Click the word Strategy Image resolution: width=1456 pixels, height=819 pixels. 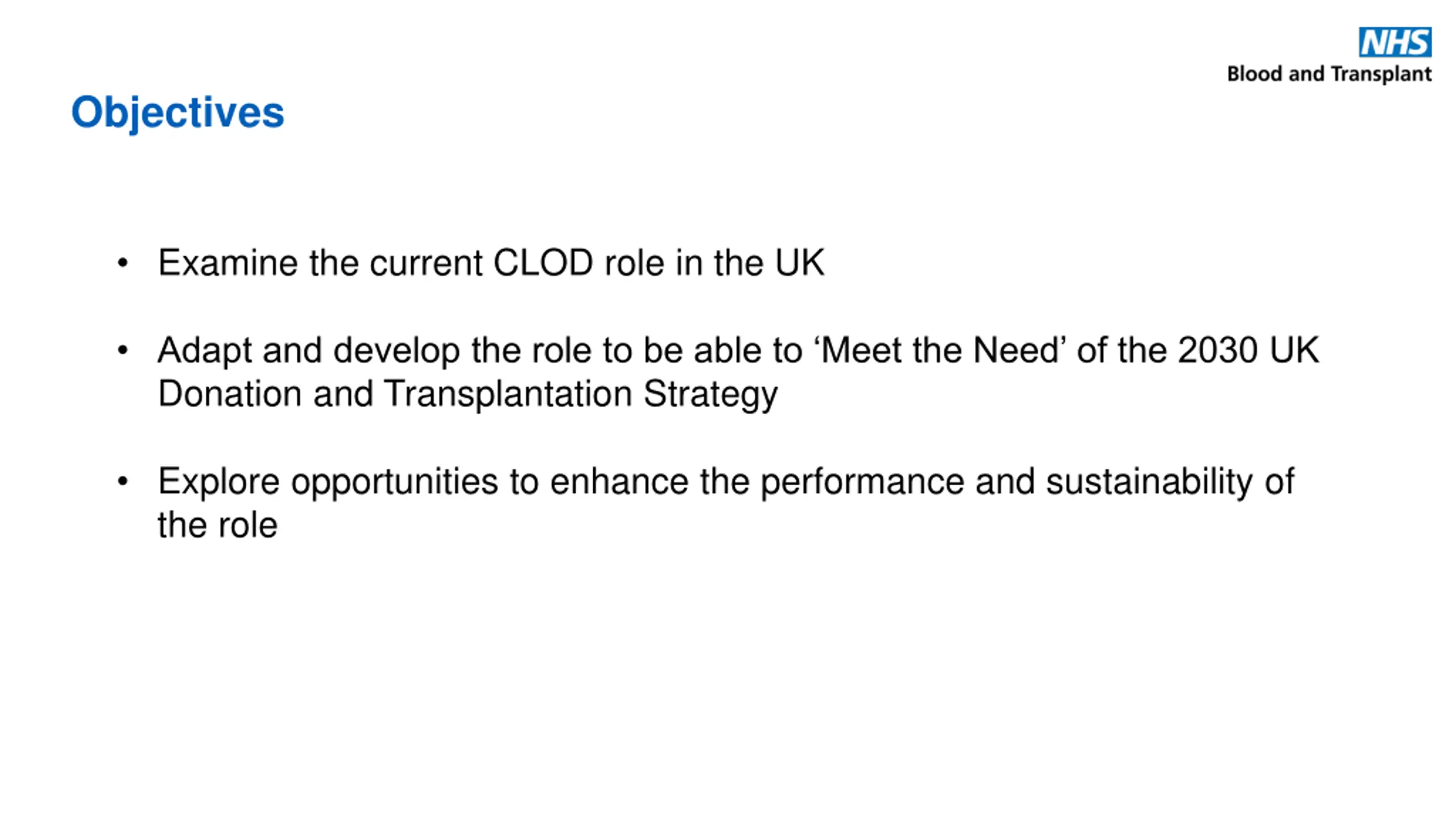point(710,394)
